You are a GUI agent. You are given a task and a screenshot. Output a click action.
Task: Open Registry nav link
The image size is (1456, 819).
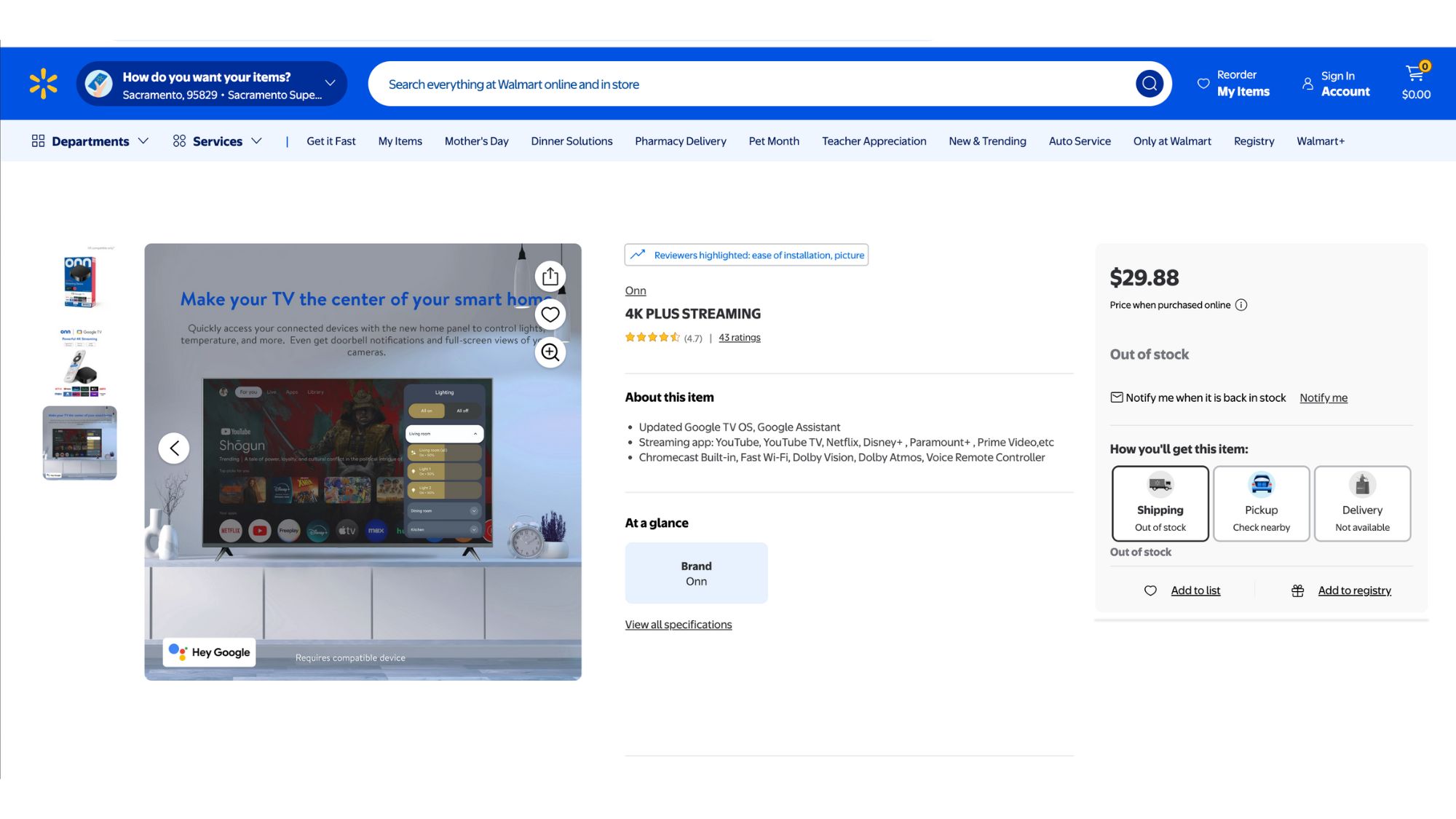pyautogui.click(x=1254, y=141)
